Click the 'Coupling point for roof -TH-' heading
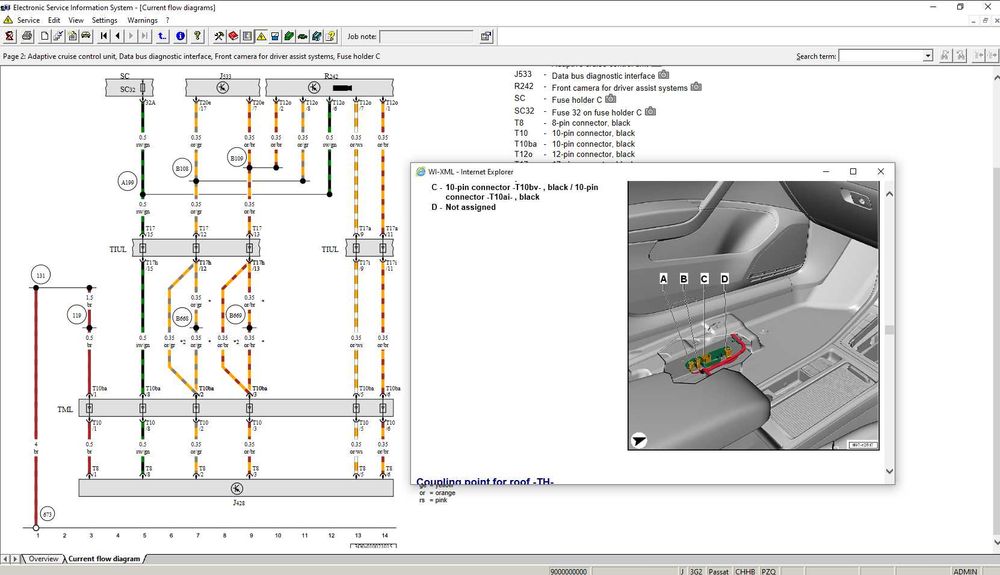Screen dimensions: 1000x575 [485, 481]
